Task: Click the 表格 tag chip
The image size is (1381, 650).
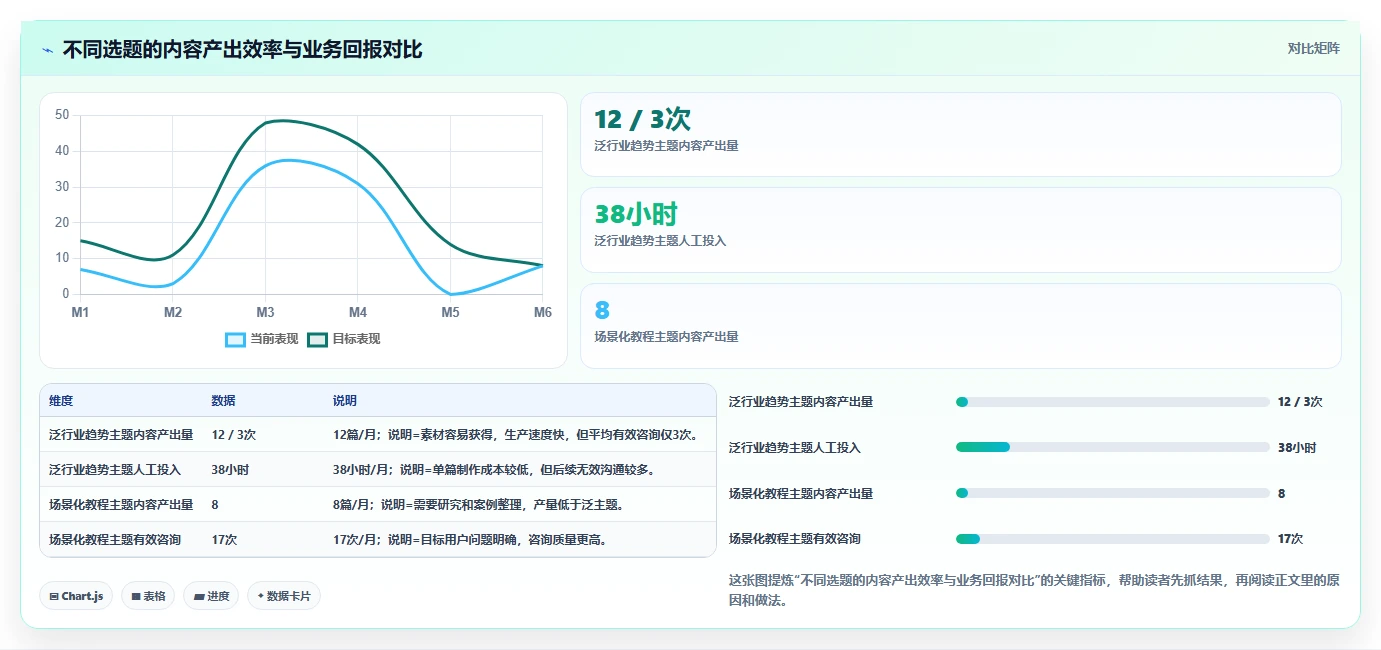Action: pos(148,596)
